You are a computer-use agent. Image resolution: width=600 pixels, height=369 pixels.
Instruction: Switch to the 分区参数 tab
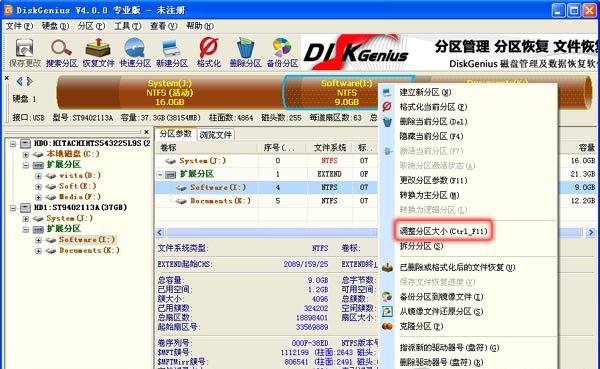176,134
